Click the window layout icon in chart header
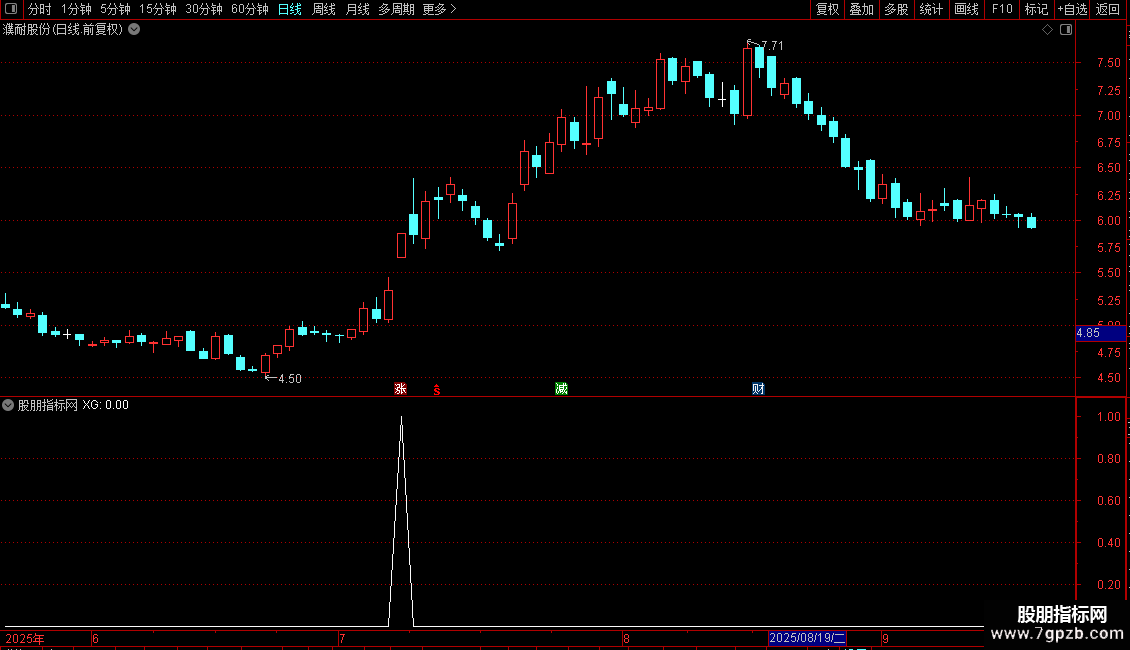Viewport: 1130px width, 650px height. tap(1066, 30)
